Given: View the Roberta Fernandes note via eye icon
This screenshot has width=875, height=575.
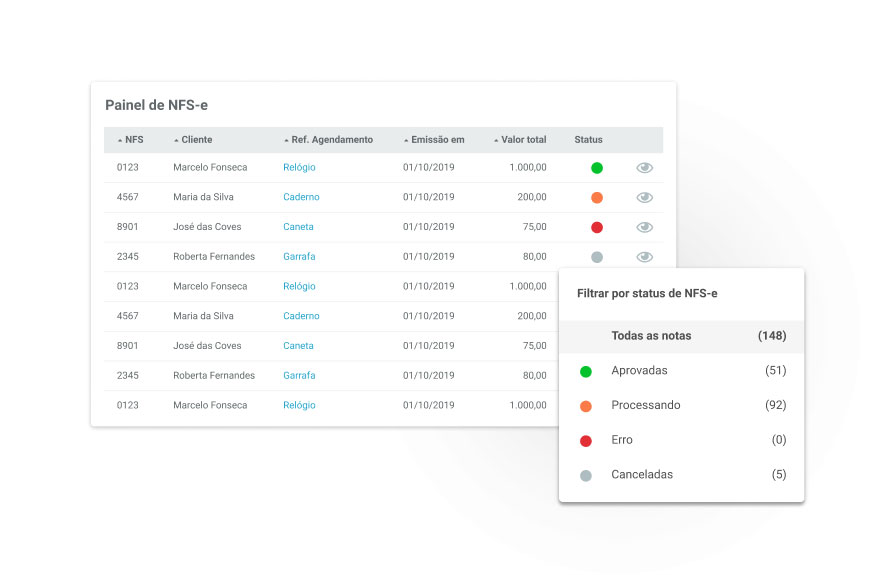Looking at the screenshot, I should pyautogui.click(x=645, y=257).
